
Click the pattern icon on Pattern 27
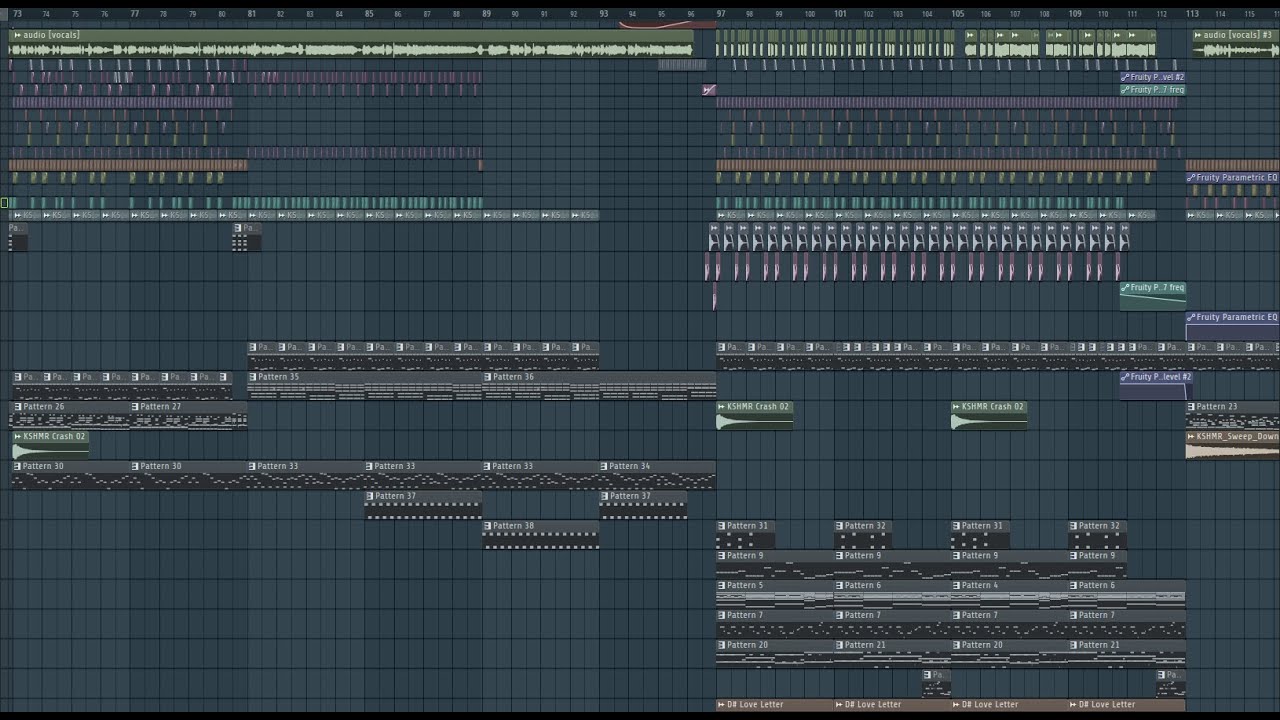pos(135,407)
